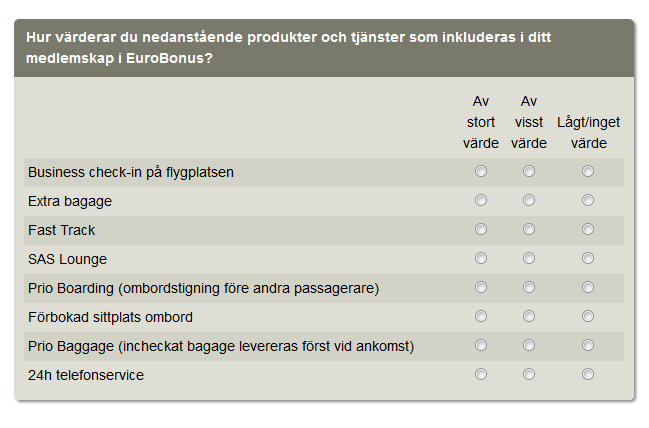
Task: Rate Business check-in as 'Av visst värde'
Action: tap(529, 171)
